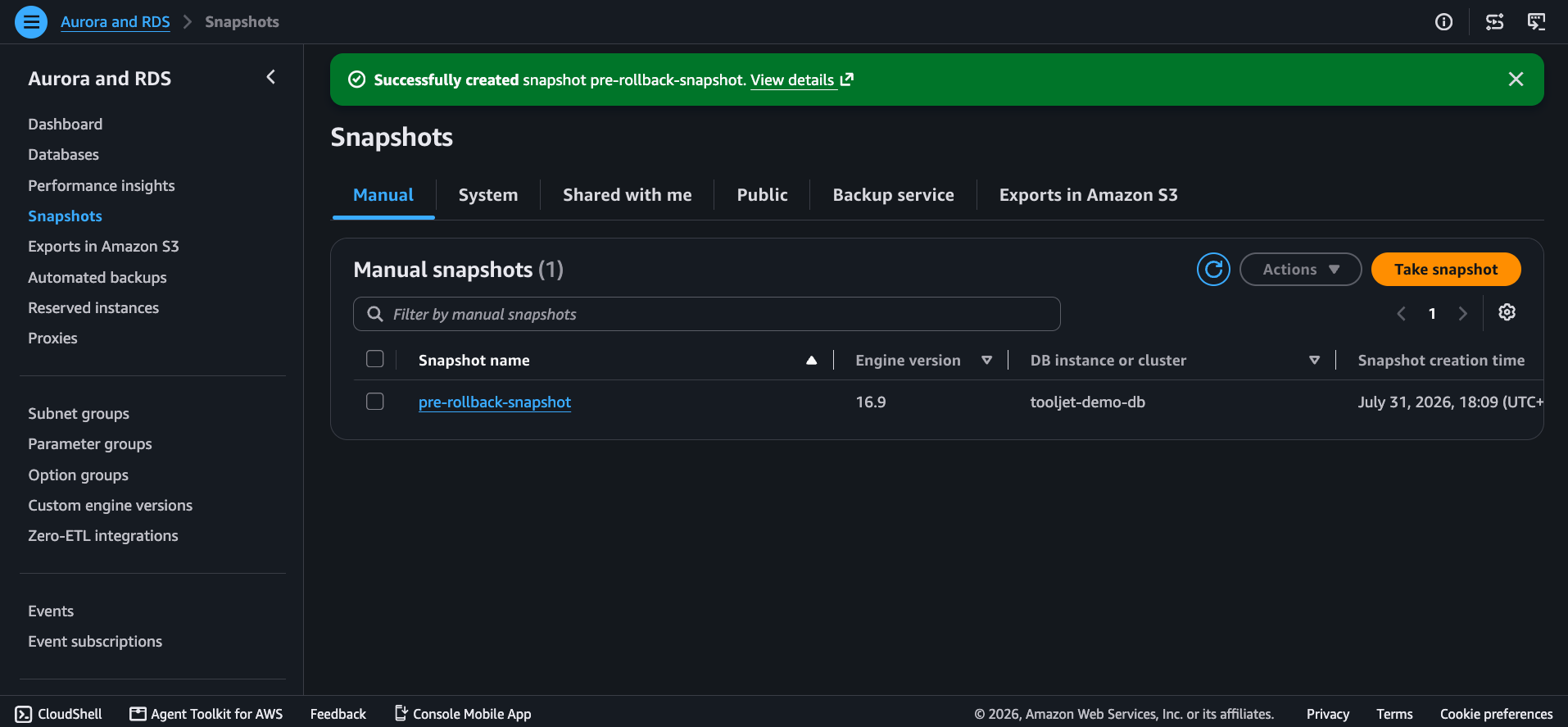Open Performance insights in the sidebar
The width and height of the screenshot is (1568, 727).
[x=102, y=185]
